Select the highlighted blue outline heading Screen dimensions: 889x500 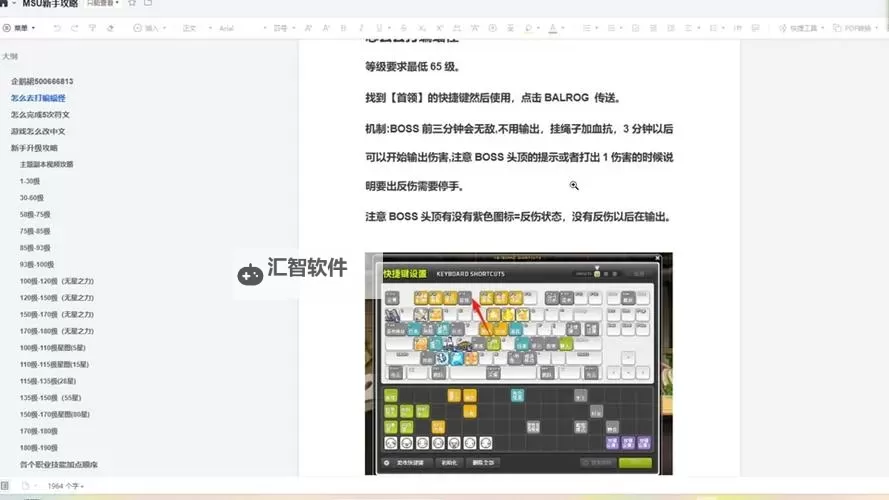tap(38, 98)
